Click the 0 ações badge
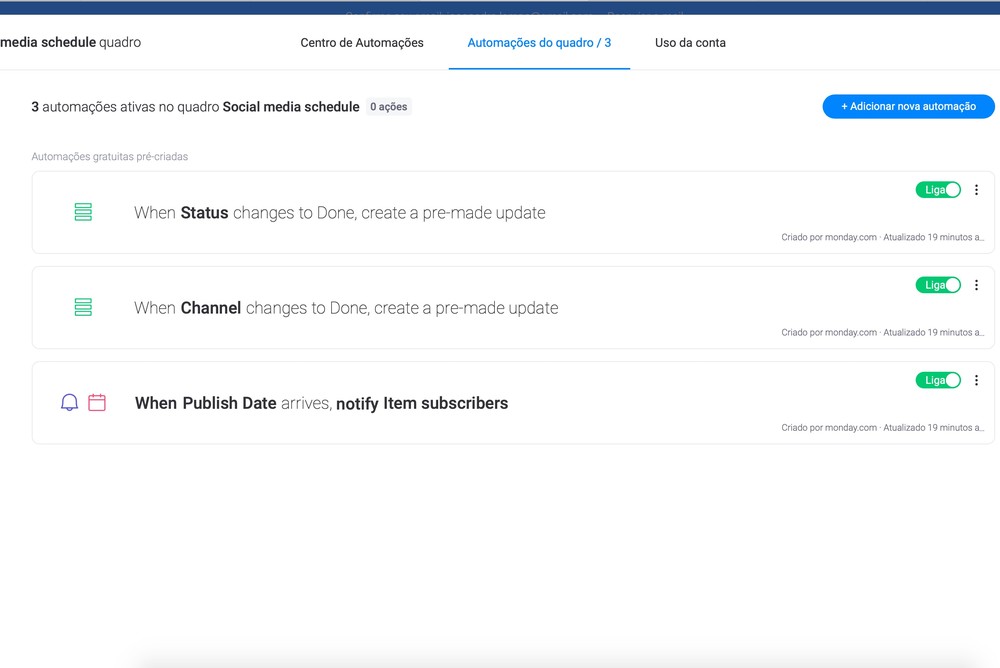This screenshot has width=1000, height=668. pos(389,107)
